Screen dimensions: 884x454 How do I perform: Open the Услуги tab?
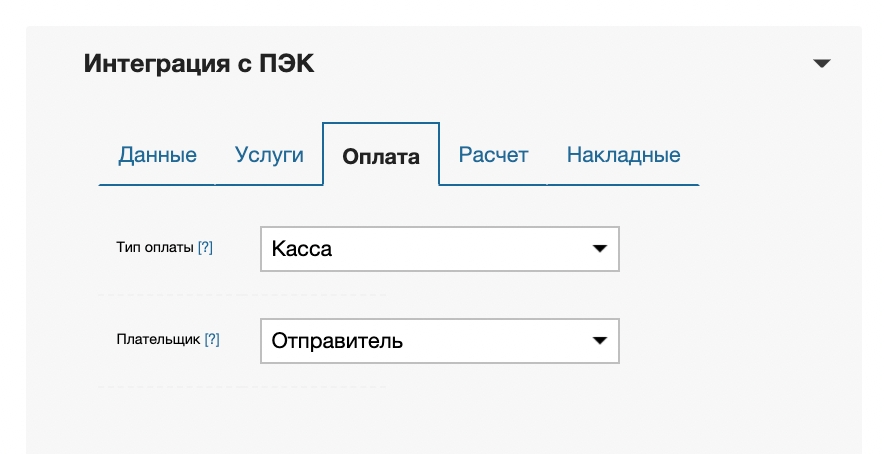coord(269,155)
